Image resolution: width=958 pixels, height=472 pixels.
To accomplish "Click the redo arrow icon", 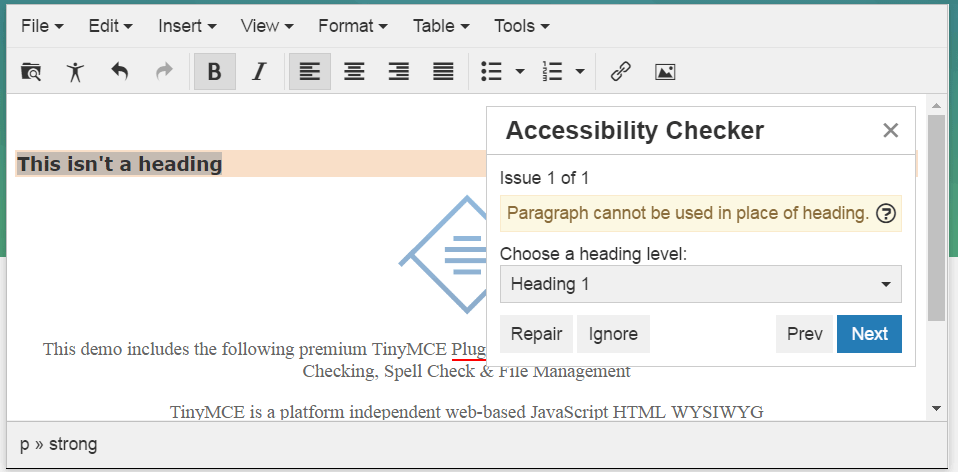I will pyautogui.click(x=164, y=72).
